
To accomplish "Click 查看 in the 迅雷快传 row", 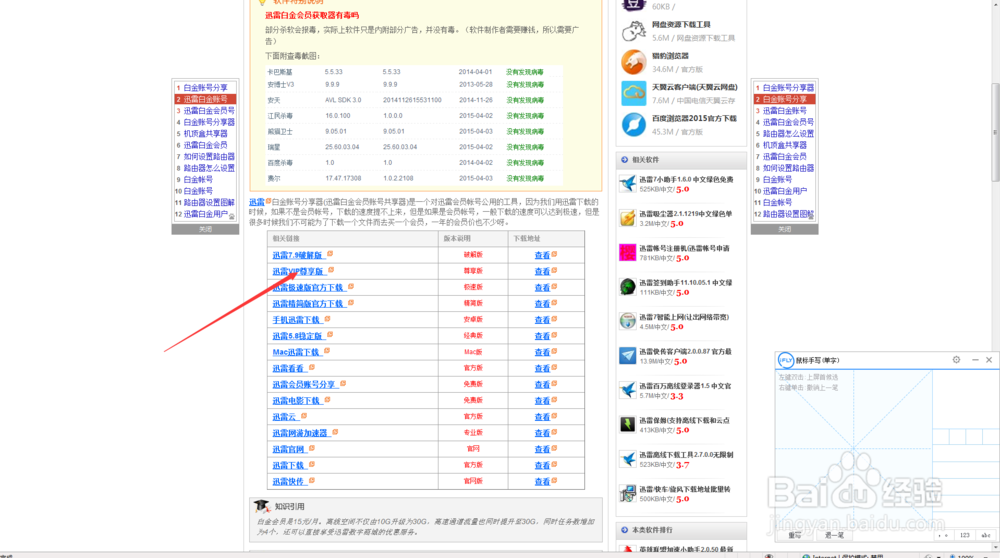I will [542, 481].
